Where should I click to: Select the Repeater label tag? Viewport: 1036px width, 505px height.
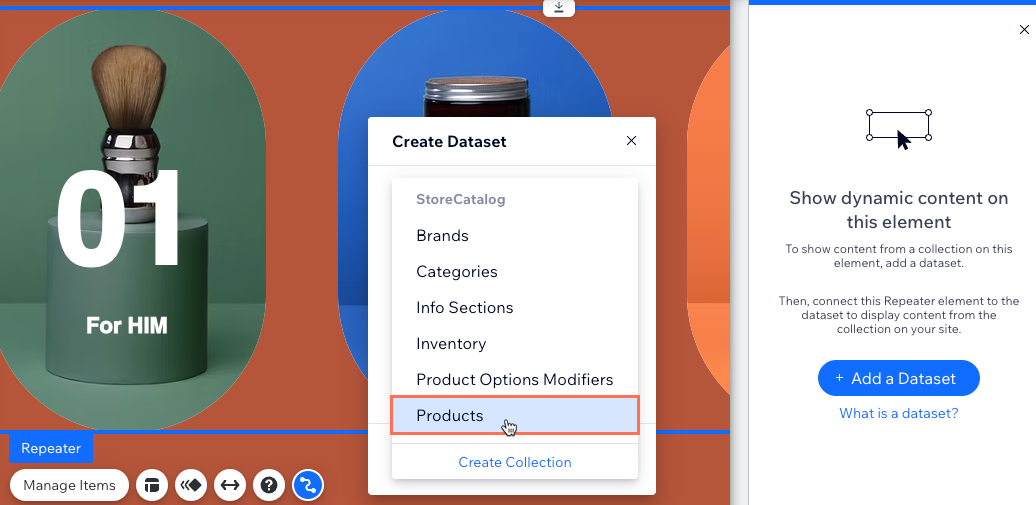tap(51, 448)
